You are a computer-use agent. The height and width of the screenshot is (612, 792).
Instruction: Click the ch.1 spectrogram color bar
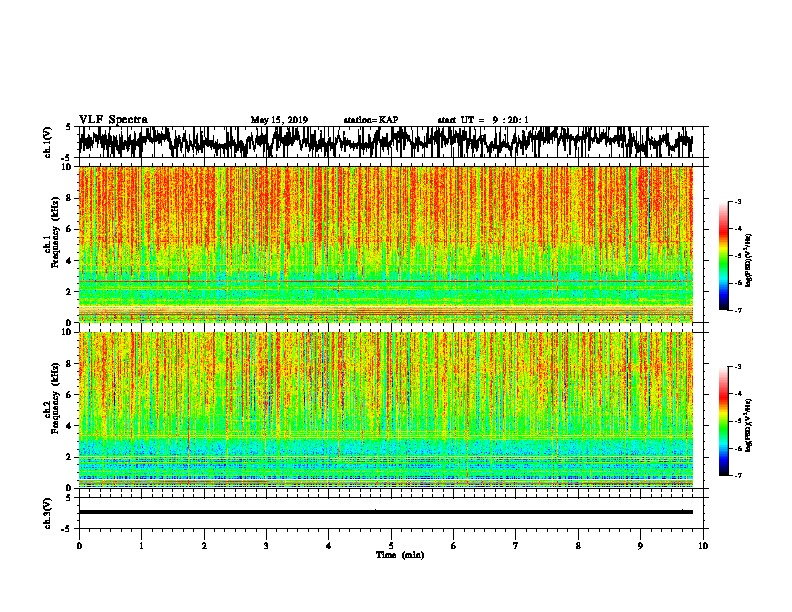coord(723,256)
